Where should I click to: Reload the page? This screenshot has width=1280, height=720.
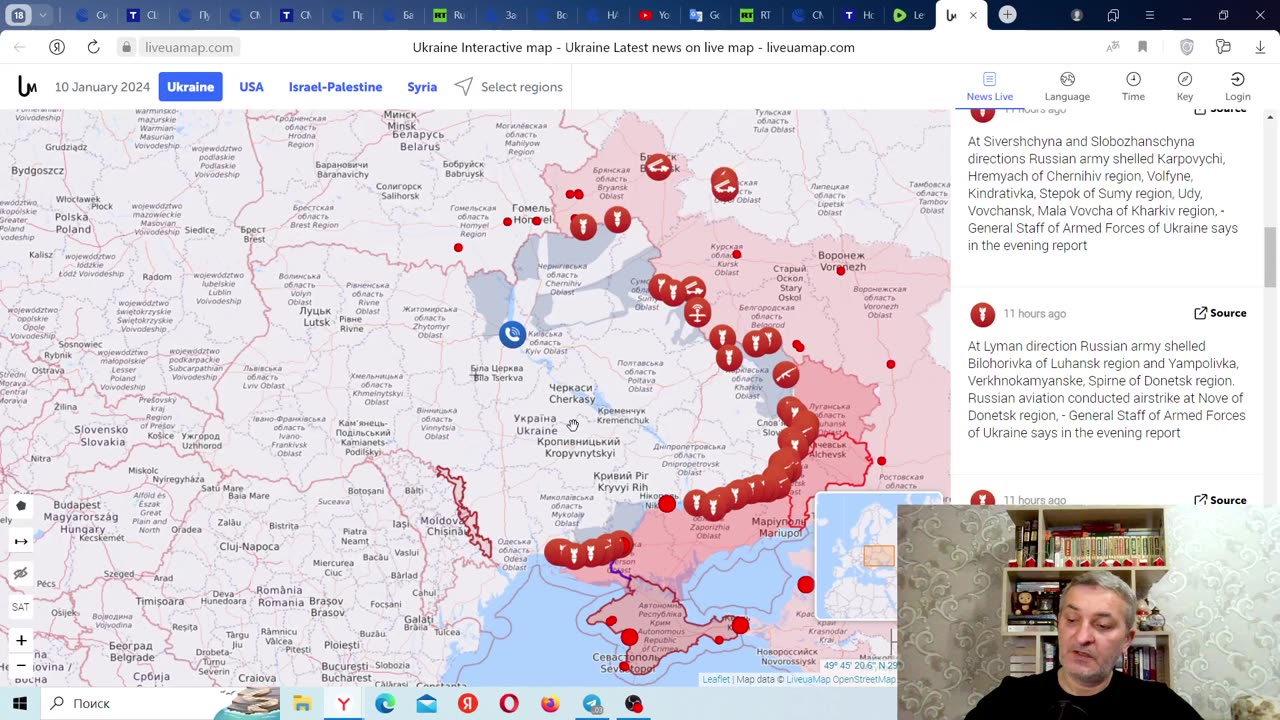coord(93,47)
